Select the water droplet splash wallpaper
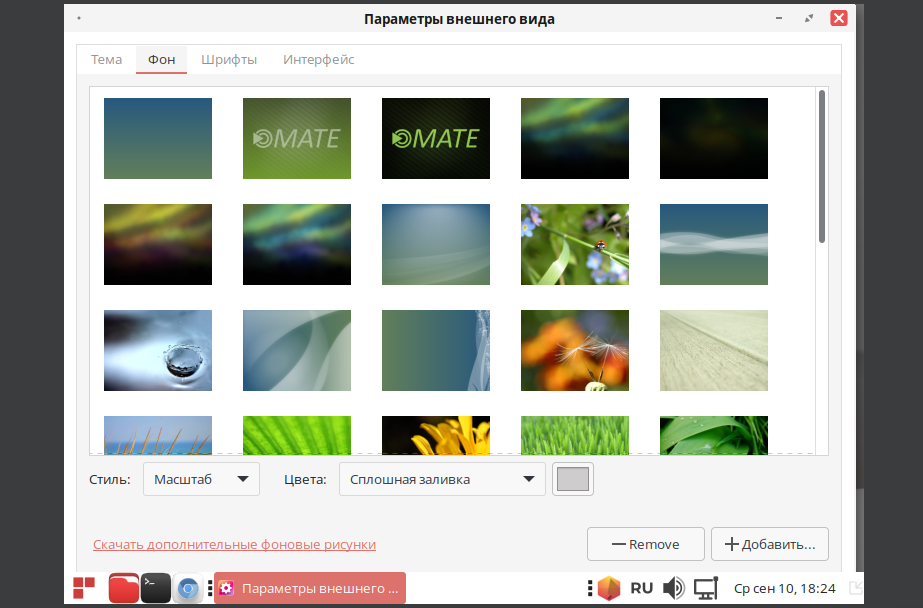The height and width of the screenshot is (608, 923). pyautogui.click(x=158, y=350)
